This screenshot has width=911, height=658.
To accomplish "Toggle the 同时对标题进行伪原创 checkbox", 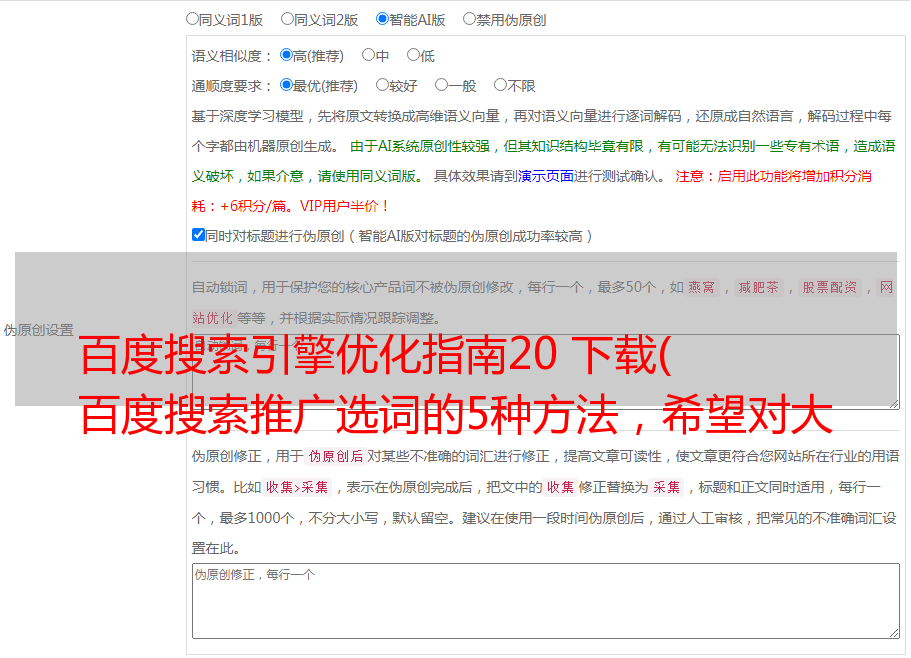I will pos(198,235).
